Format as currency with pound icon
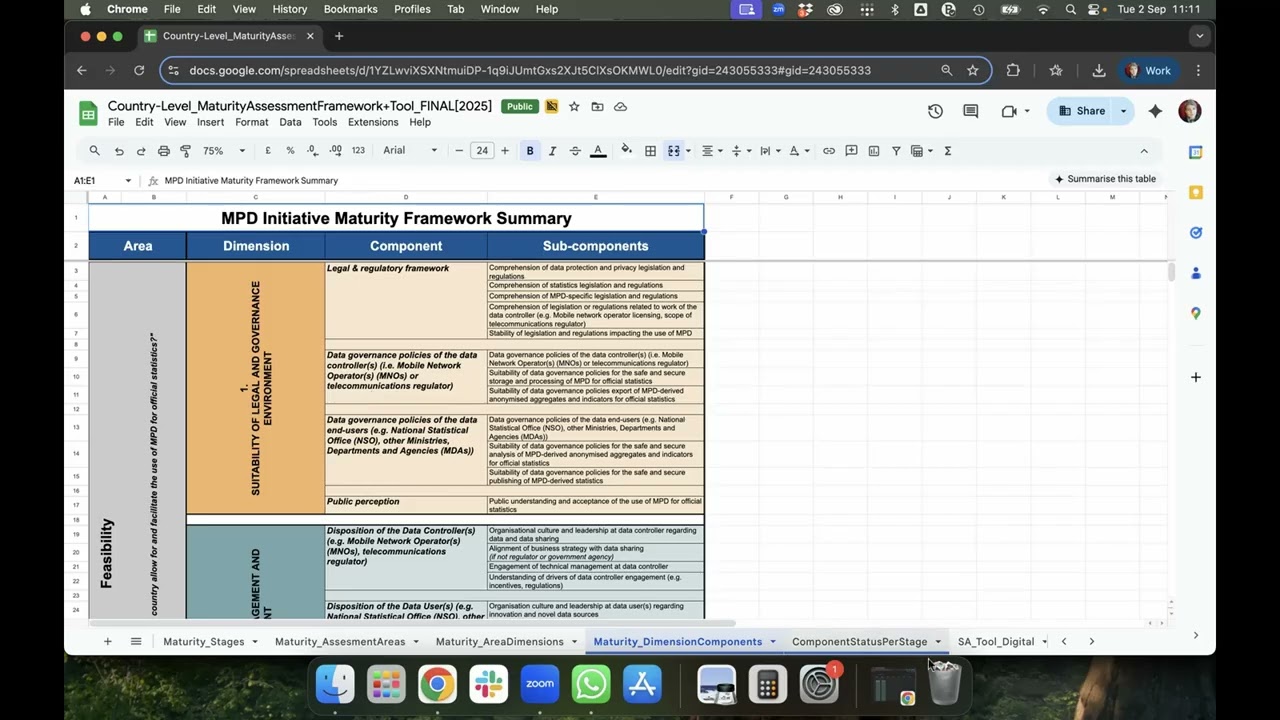This screenshot has width=1280, height=720. coord(268,151)
